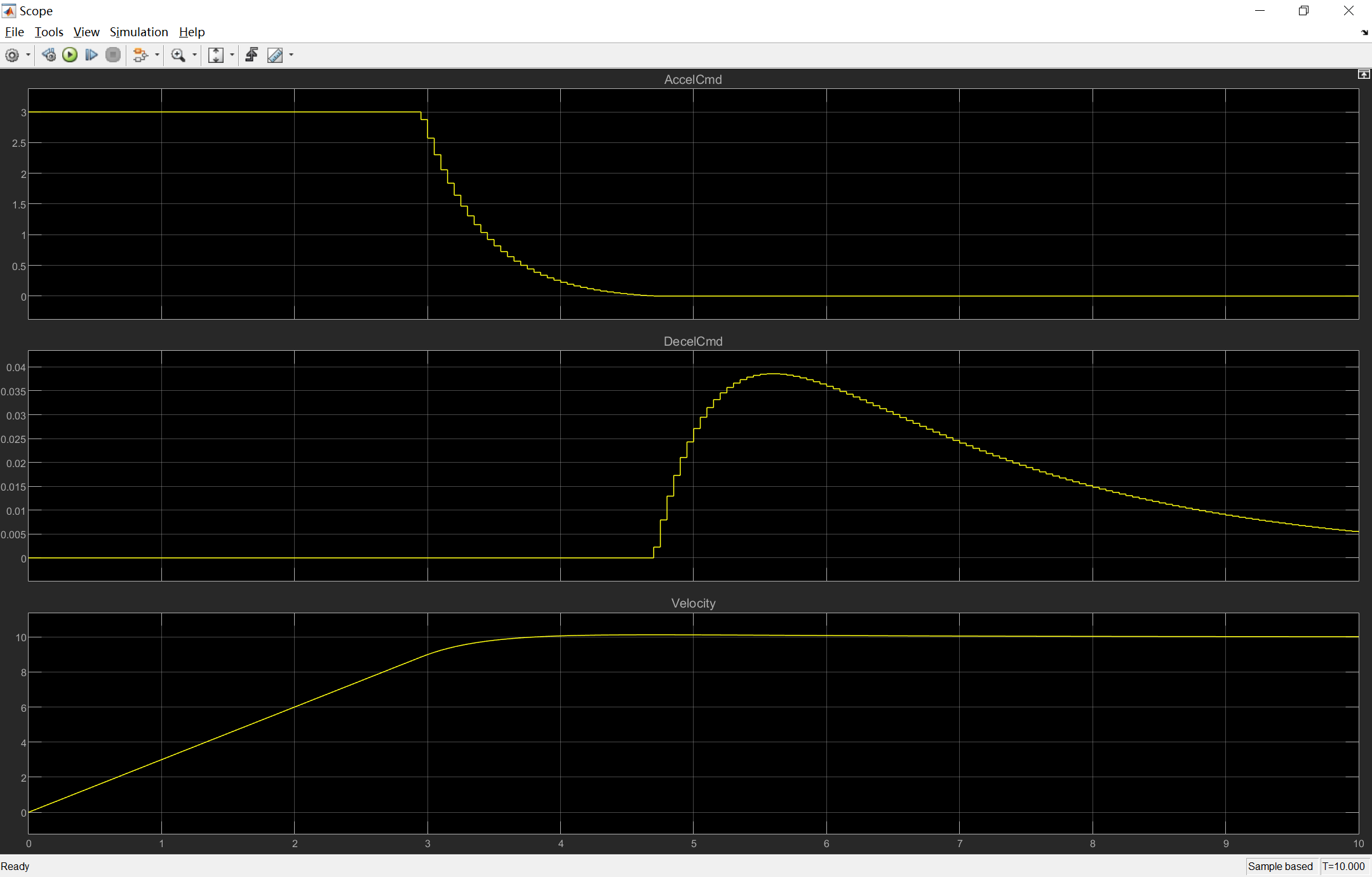Open the Triggers tool
The width and height of the screenshot is (1372, 877).
[252, 55]
